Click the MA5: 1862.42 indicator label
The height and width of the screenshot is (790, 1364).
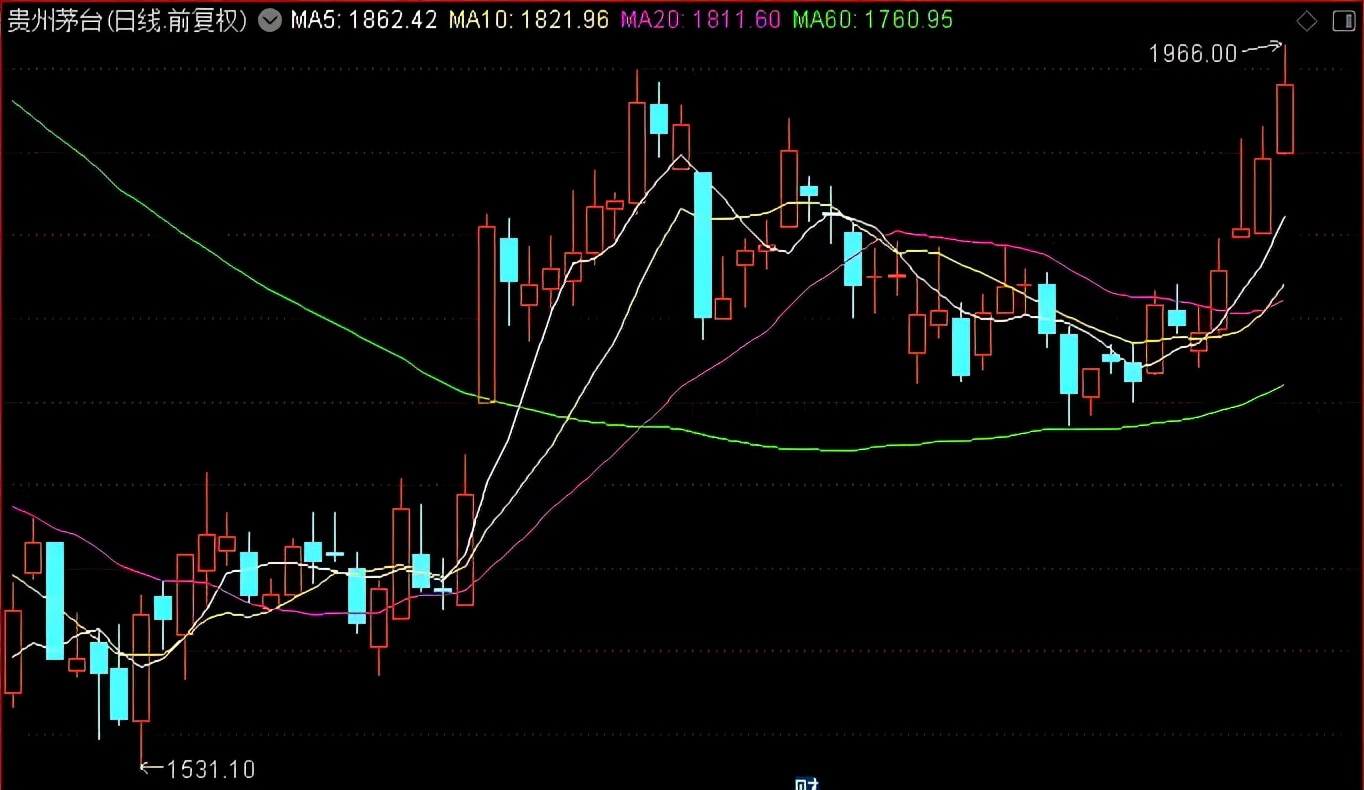point(363,20)
